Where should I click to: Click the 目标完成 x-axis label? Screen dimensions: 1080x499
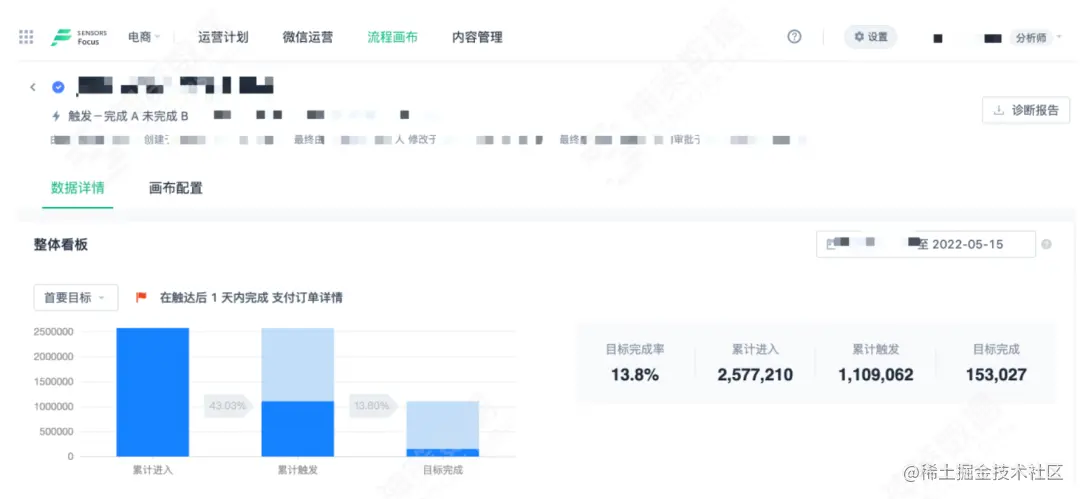click(x=443, y=470)
